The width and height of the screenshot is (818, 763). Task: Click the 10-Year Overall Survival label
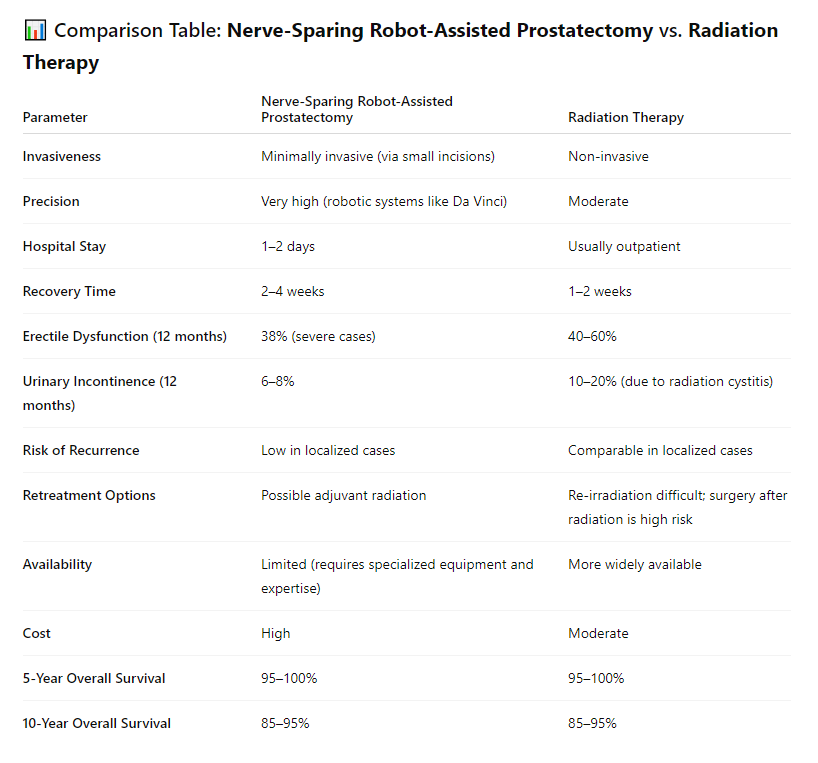click(x=97, y=723)
